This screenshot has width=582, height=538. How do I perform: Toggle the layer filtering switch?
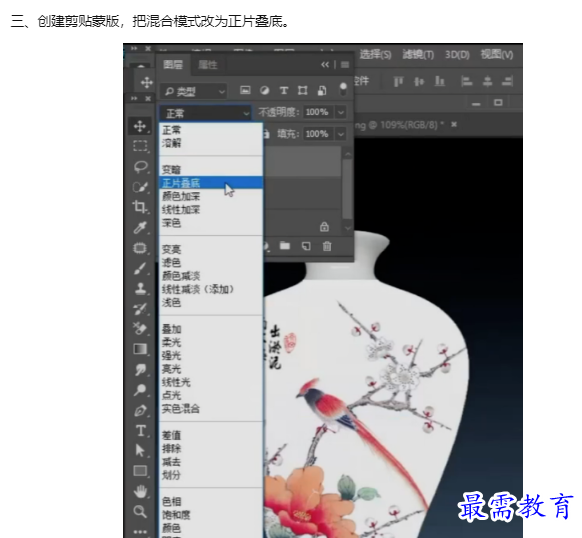point(343,89)
